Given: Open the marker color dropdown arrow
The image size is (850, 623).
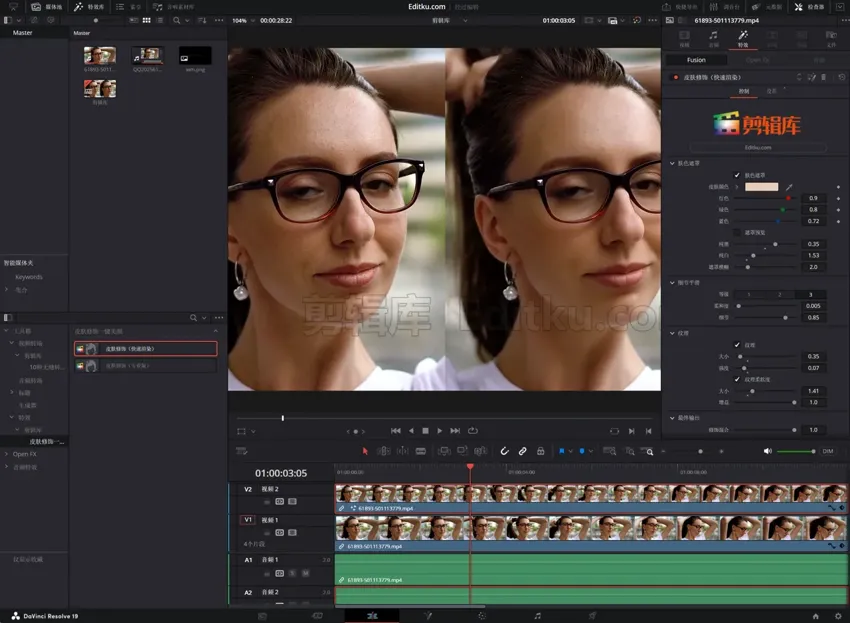Looking at the screenshot, I should pos(590,451).
